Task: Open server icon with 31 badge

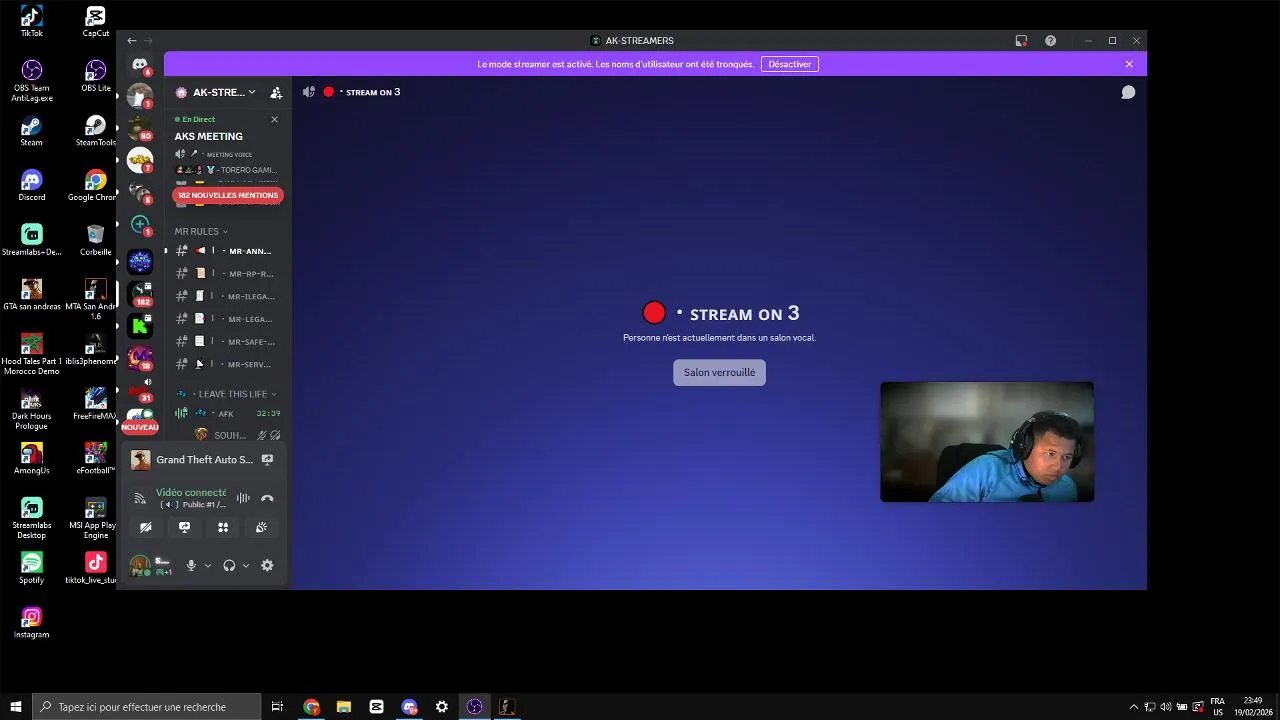Action: tap(140, 389)
